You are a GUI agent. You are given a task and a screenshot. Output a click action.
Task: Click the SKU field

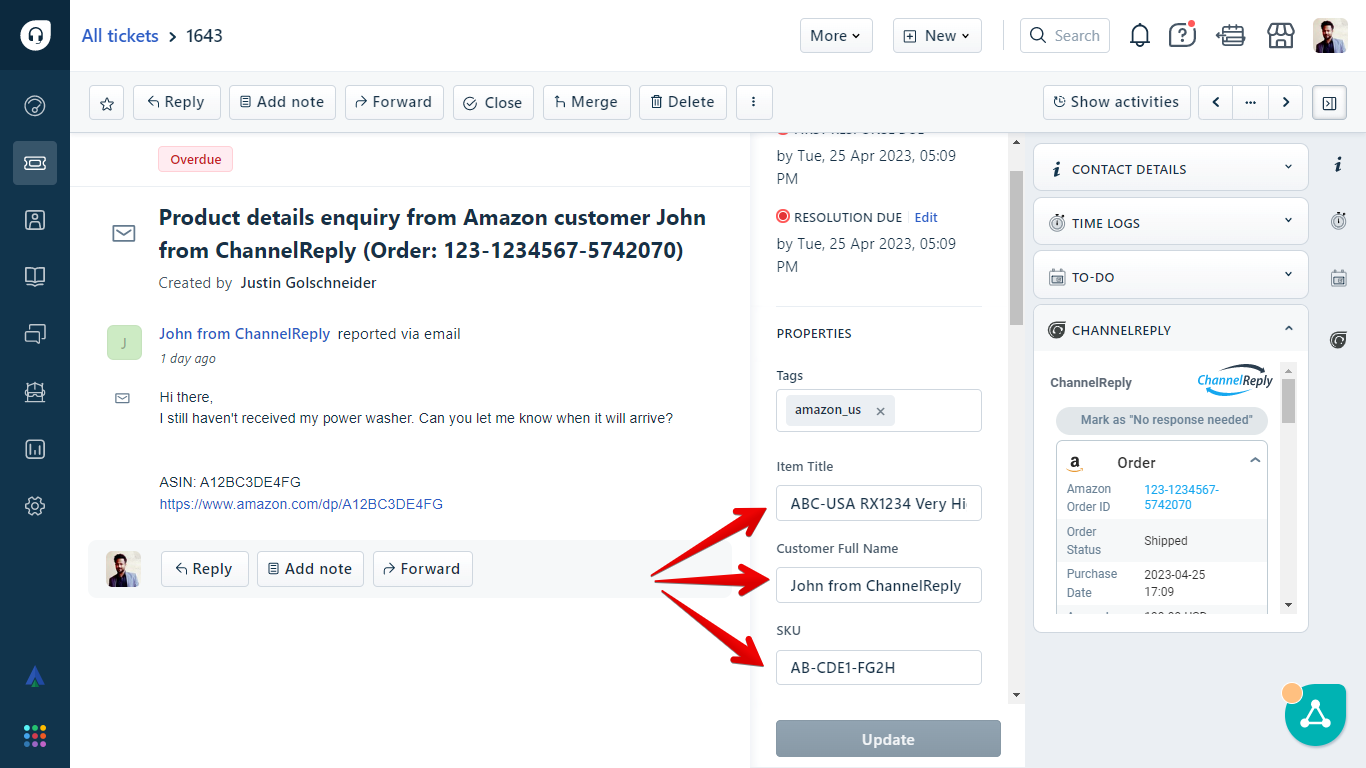pos(879,667)
